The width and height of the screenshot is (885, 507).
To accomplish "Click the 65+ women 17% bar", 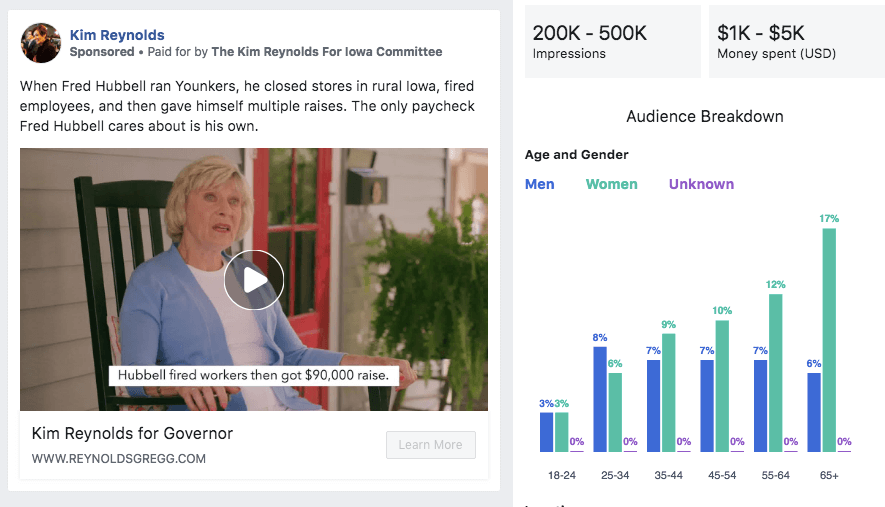I will pos(829,340).
